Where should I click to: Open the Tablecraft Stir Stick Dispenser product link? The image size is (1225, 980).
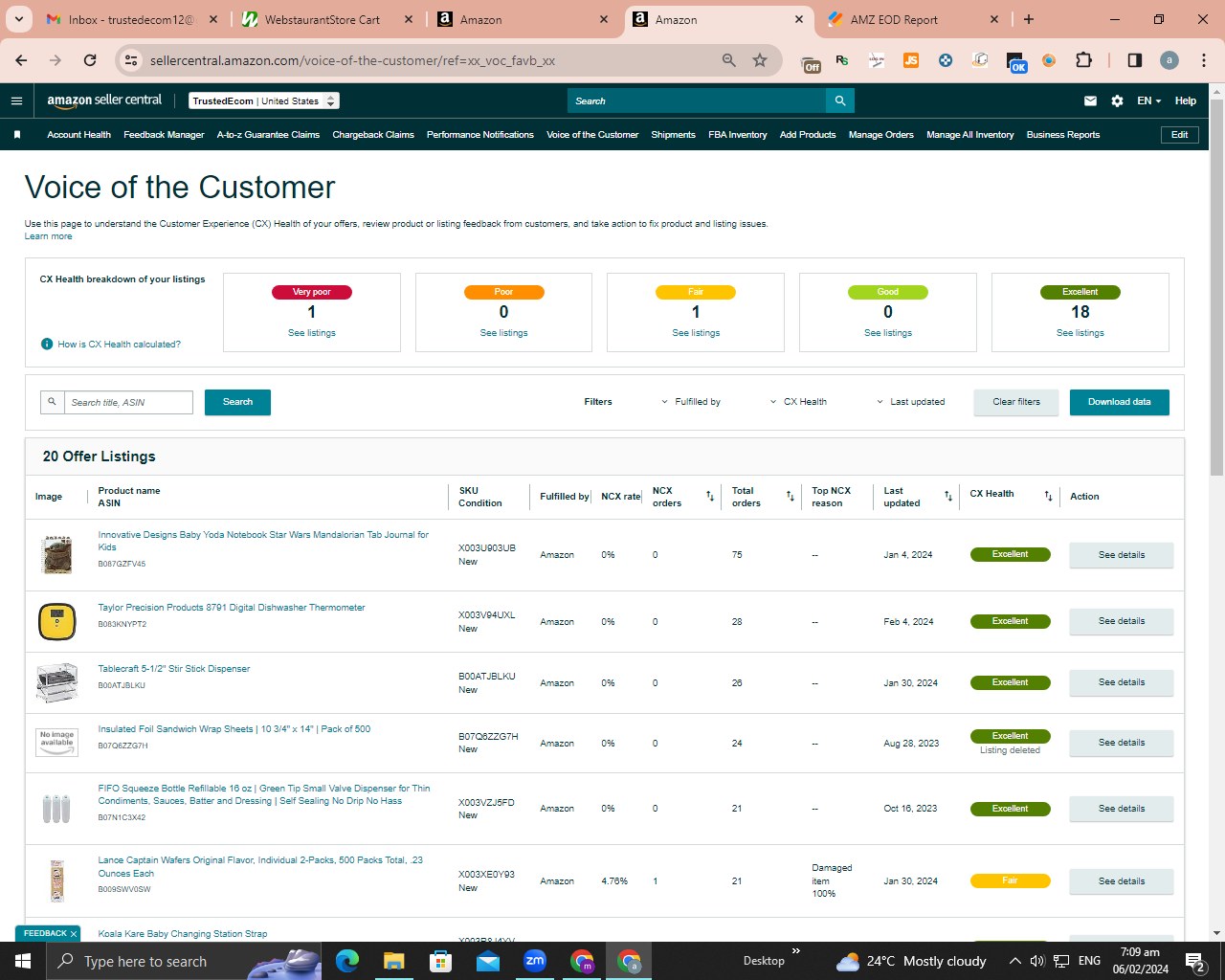[174, 669]
